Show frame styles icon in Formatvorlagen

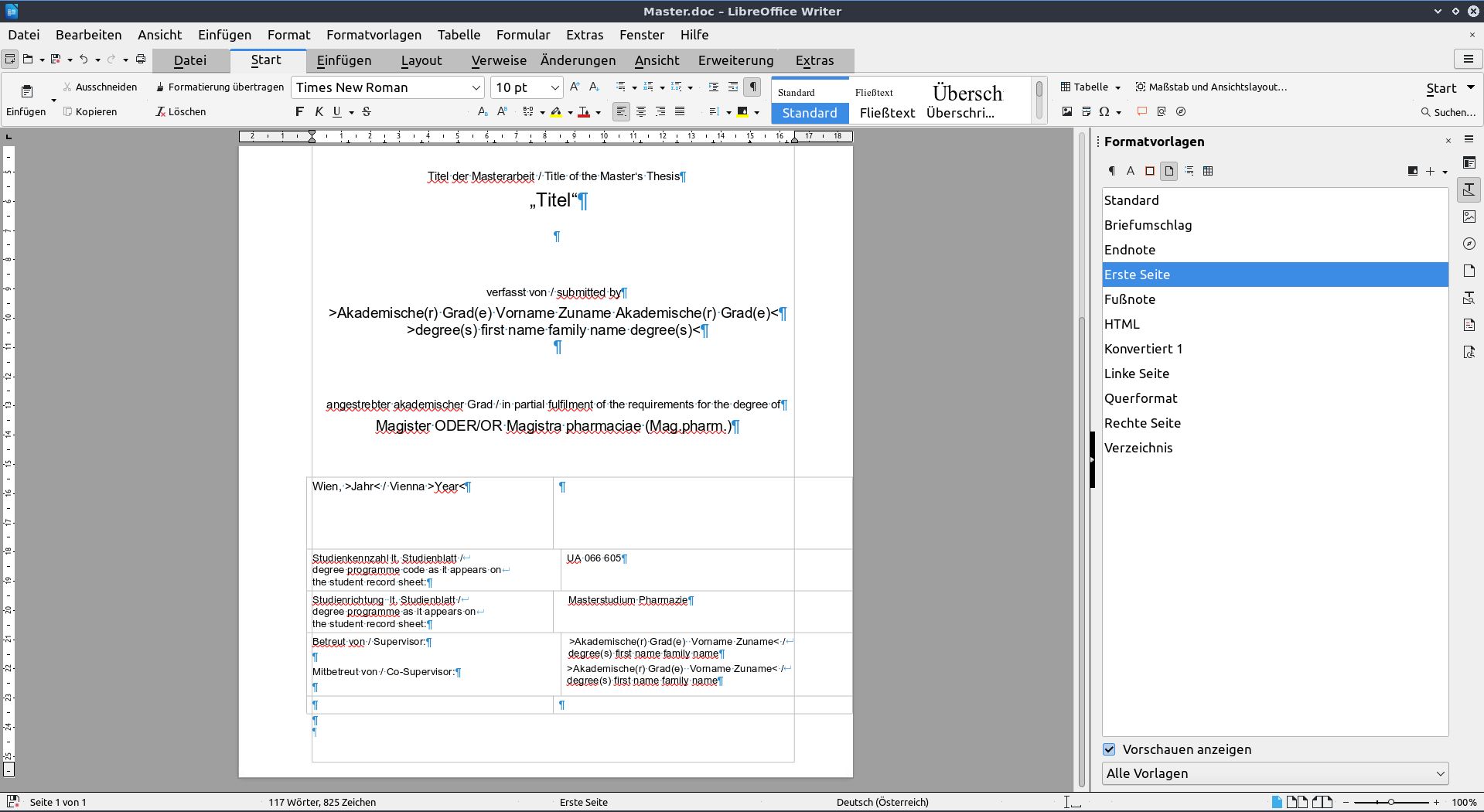tap(1150, 171)
